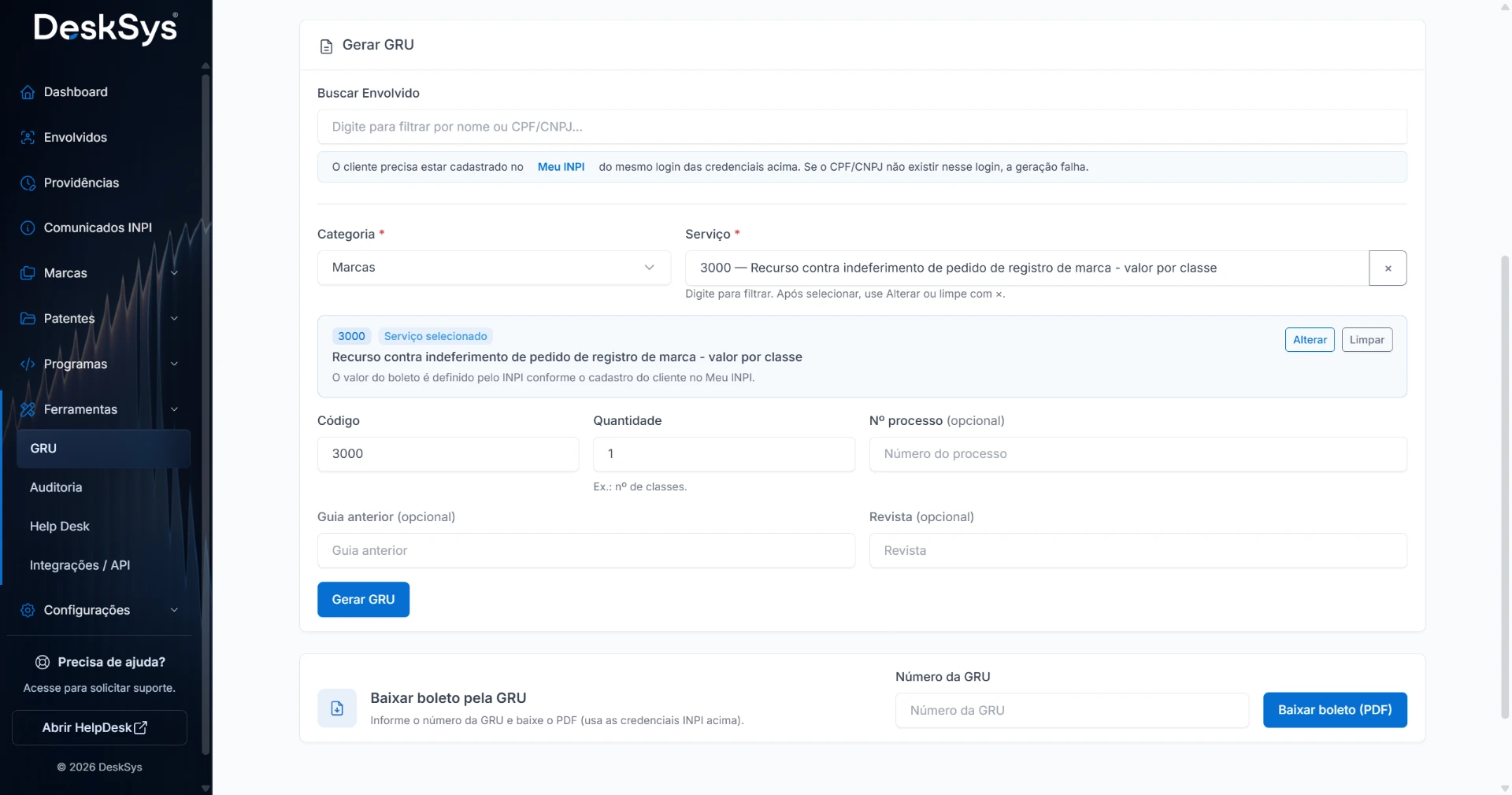Click the download file icon in boleto section
Image resolution: width=1512 pixels, height=795 pixels.
[337, 708]
